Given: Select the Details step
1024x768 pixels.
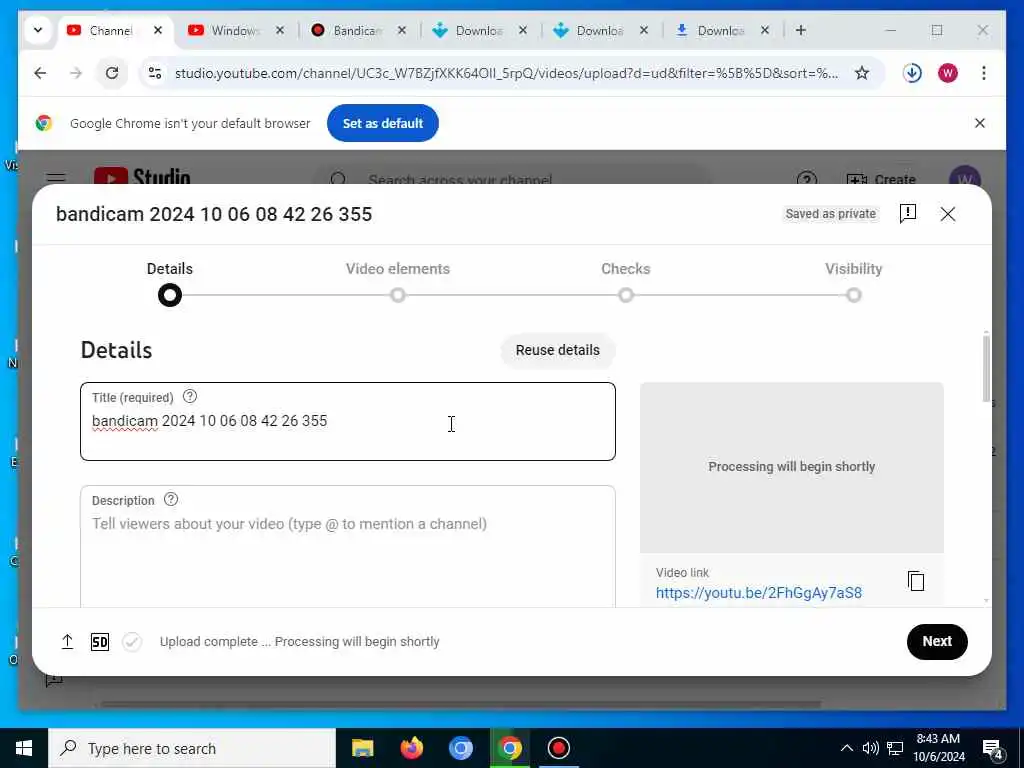Looking at the screenshot, I should [x=170, y=283].
